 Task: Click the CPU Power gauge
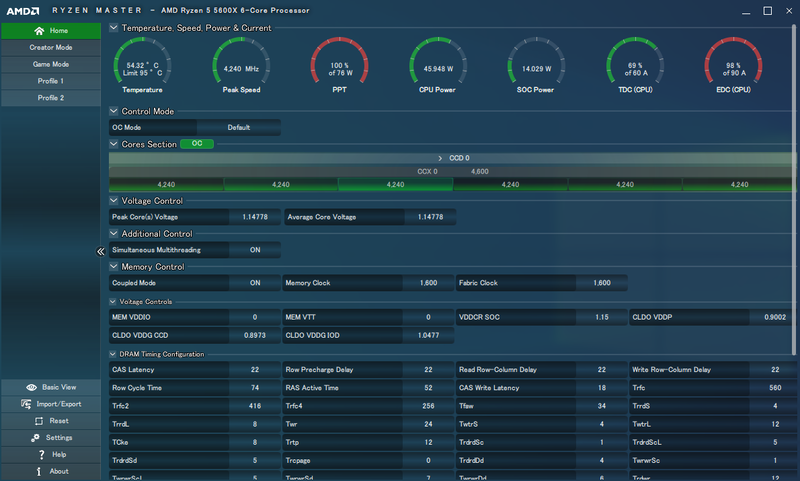(x=438, y=65)
